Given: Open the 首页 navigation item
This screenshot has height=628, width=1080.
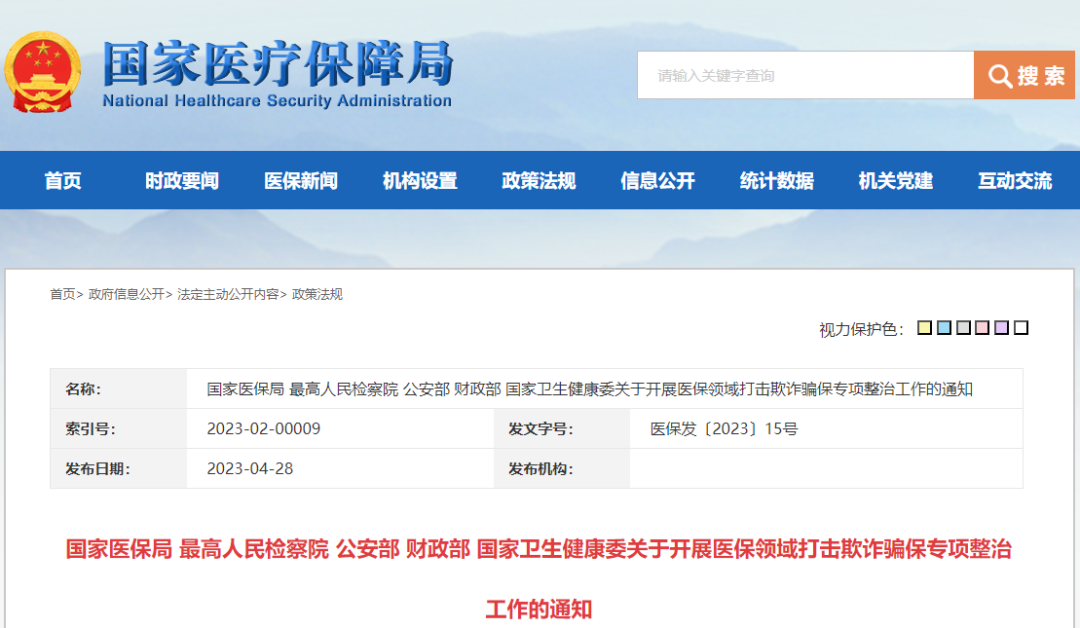Looking at the screenshot, I should 63,180.
